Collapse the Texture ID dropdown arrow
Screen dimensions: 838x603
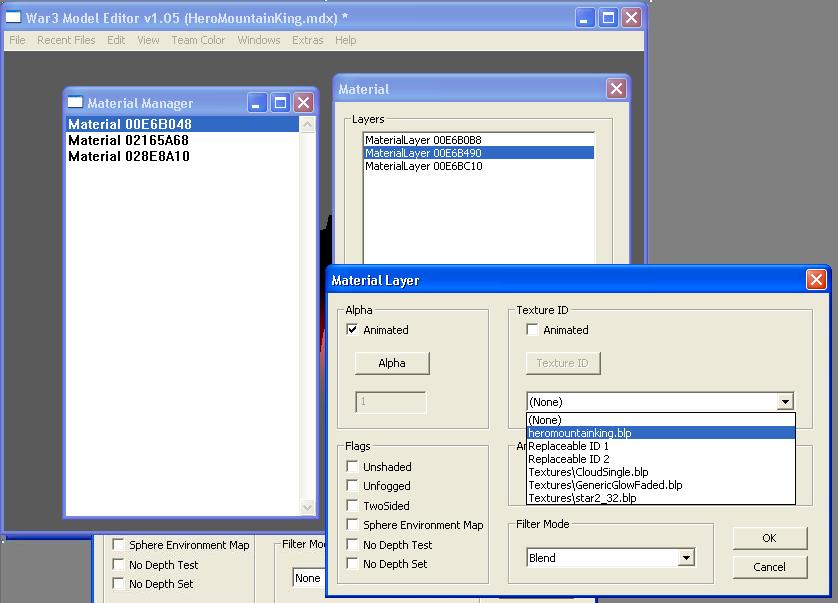[785, 401]
